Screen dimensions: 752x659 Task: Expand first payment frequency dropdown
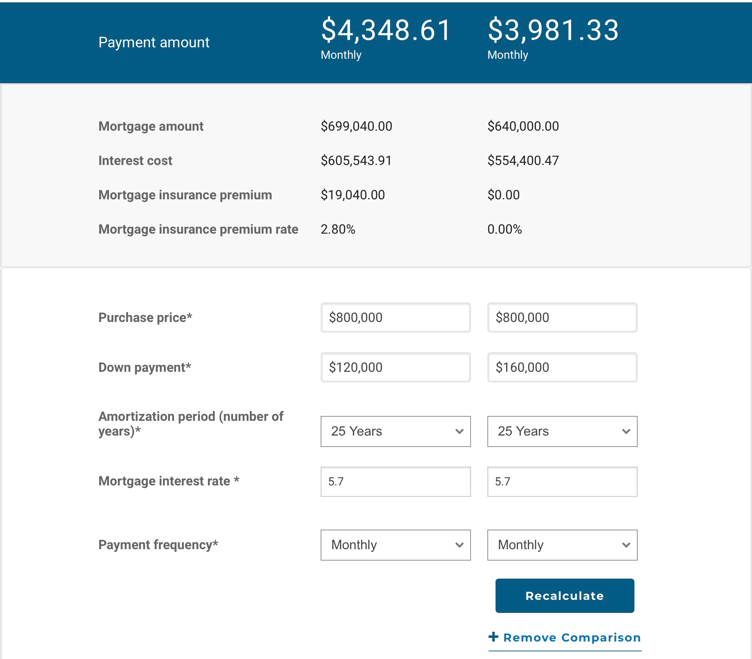point(395,545)
